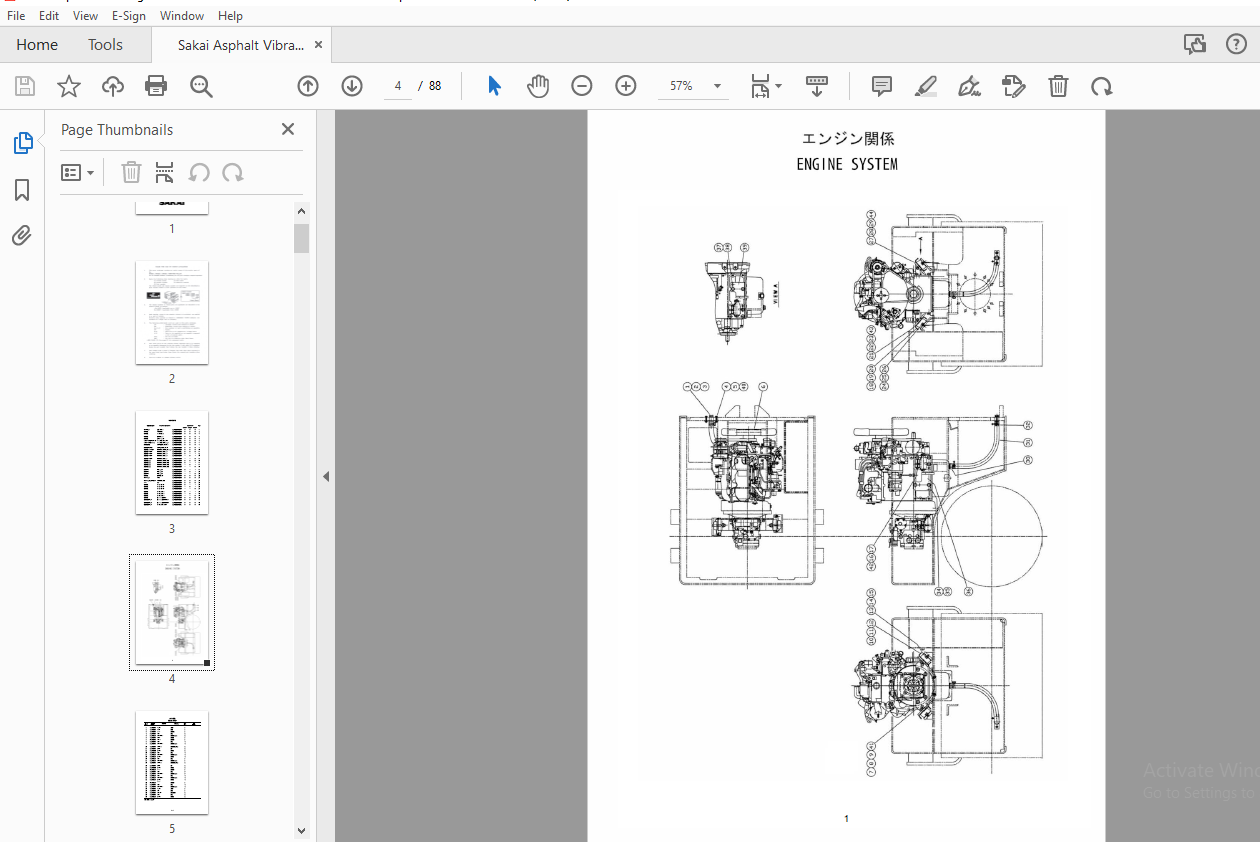
Task: Zoom in with the plus button
Action: (626, 86)
